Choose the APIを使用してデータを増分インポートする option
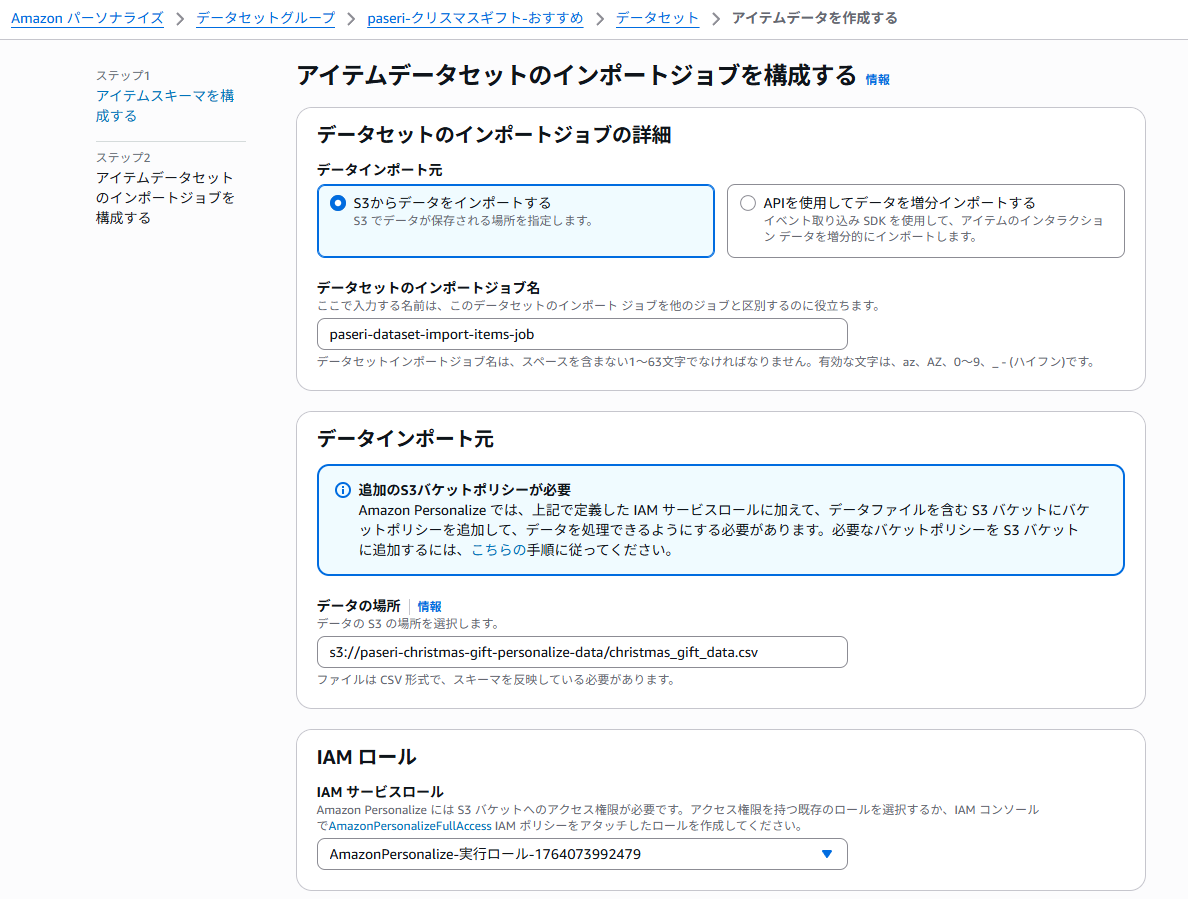The width and height of the screenshot is (1188, 899). [x=748, y=203]
